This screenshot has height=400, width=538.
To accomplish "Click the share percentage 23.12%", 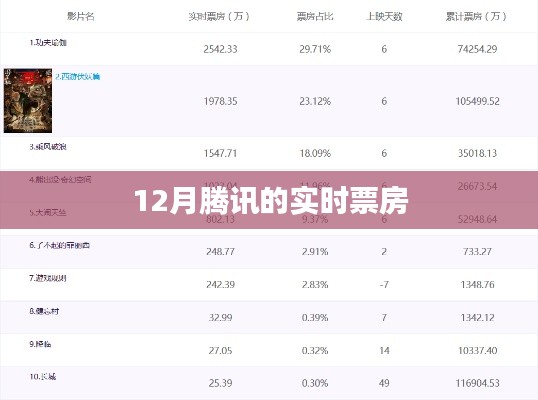I will (315, 101).
